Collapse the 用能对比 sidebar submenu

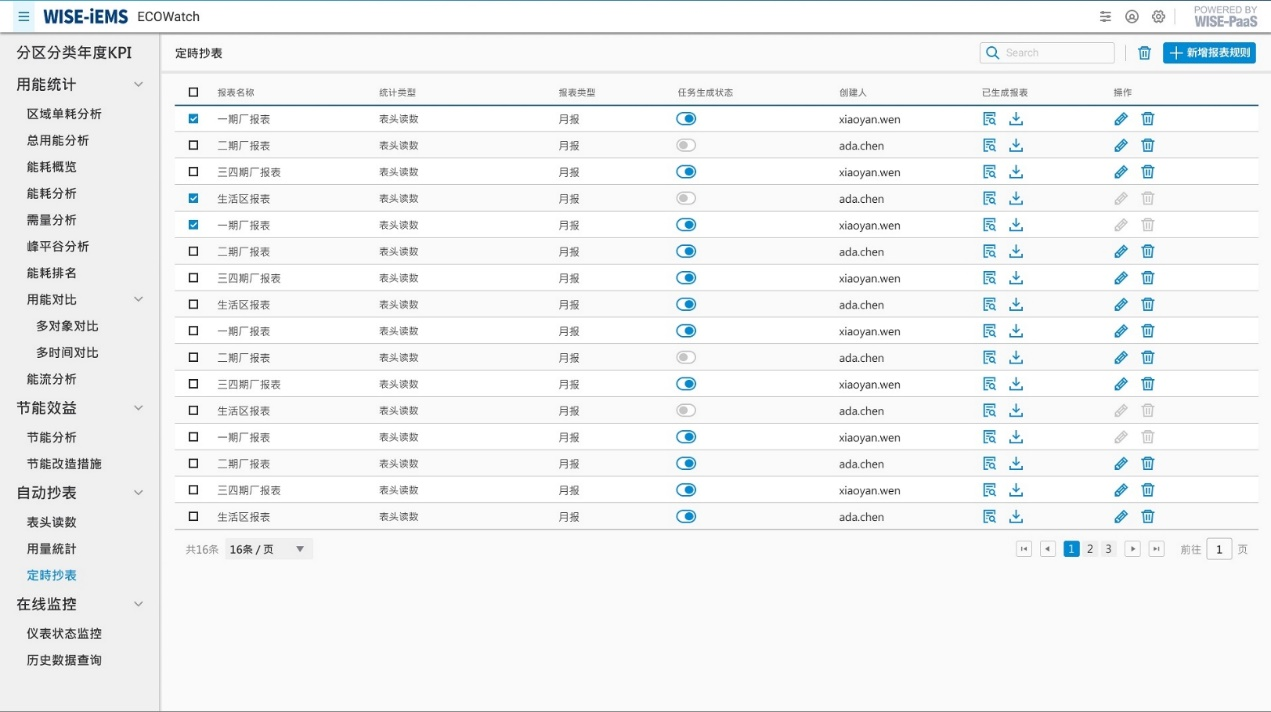(139, 299)
